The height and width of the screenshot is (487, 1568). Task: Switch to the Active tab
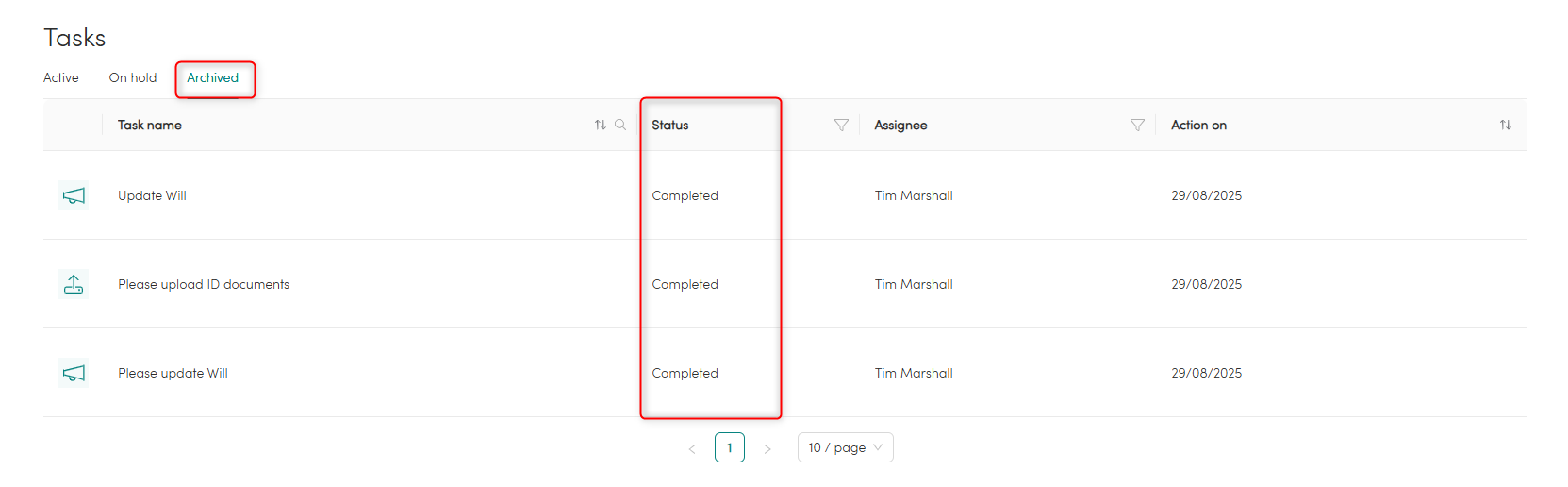click(61, 77)
